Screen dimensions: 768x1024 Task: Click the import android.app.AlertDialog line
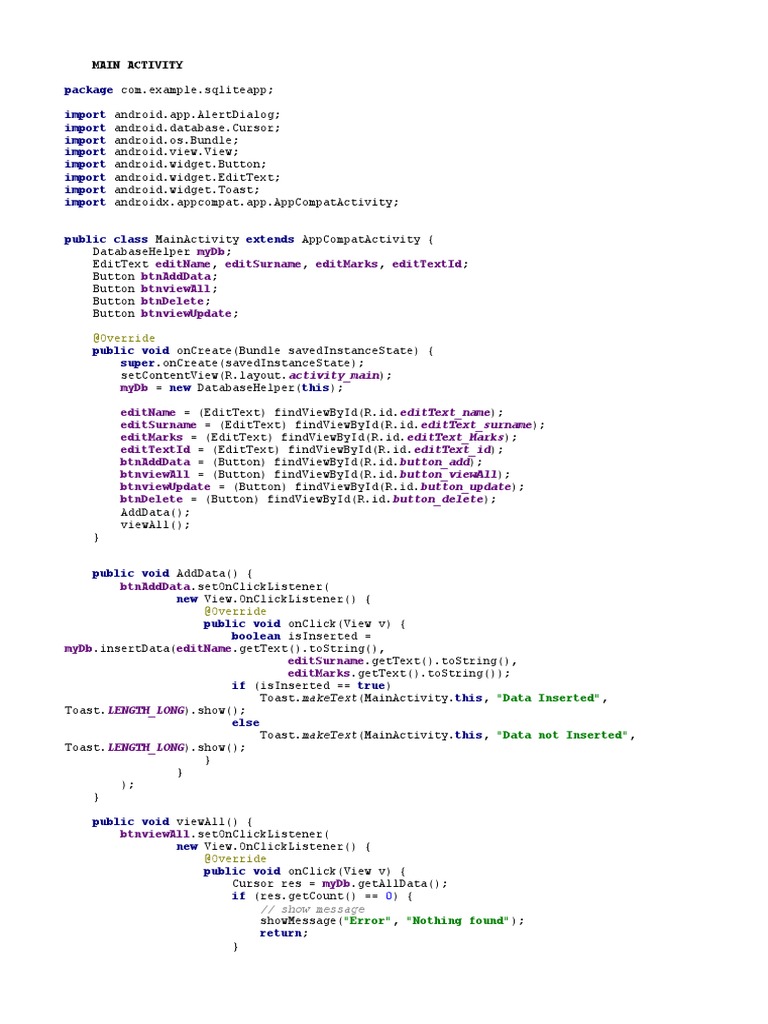[x=172, y=115]
